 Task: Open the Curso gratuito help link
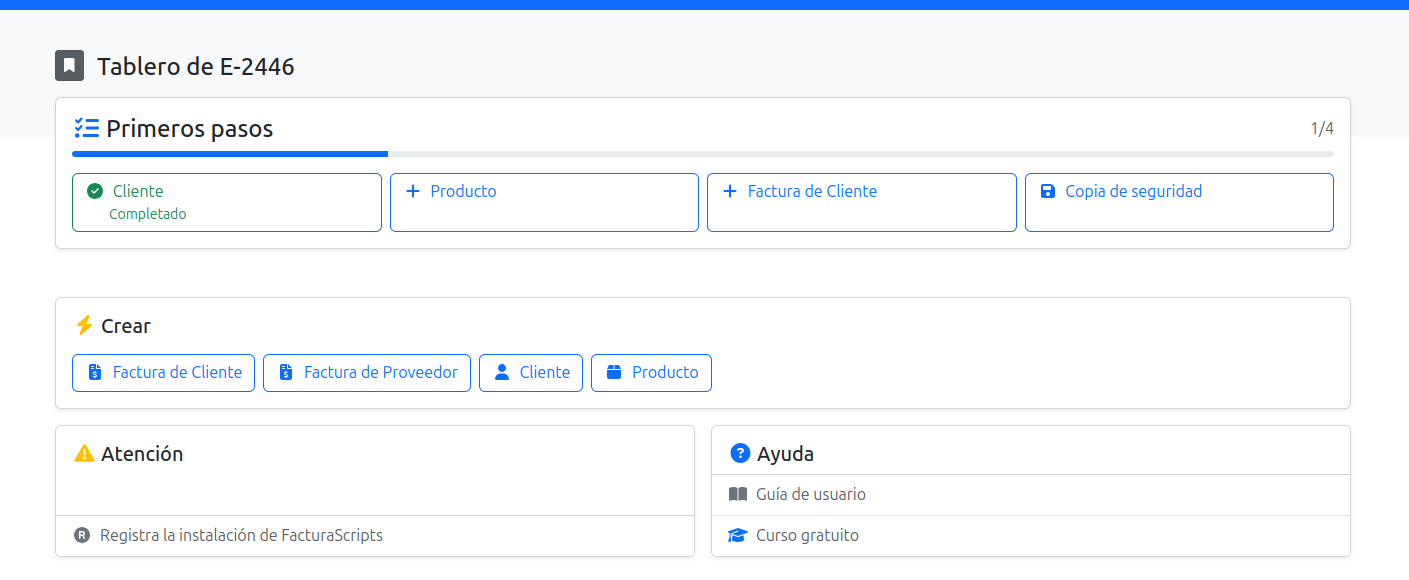[1031, 535]
